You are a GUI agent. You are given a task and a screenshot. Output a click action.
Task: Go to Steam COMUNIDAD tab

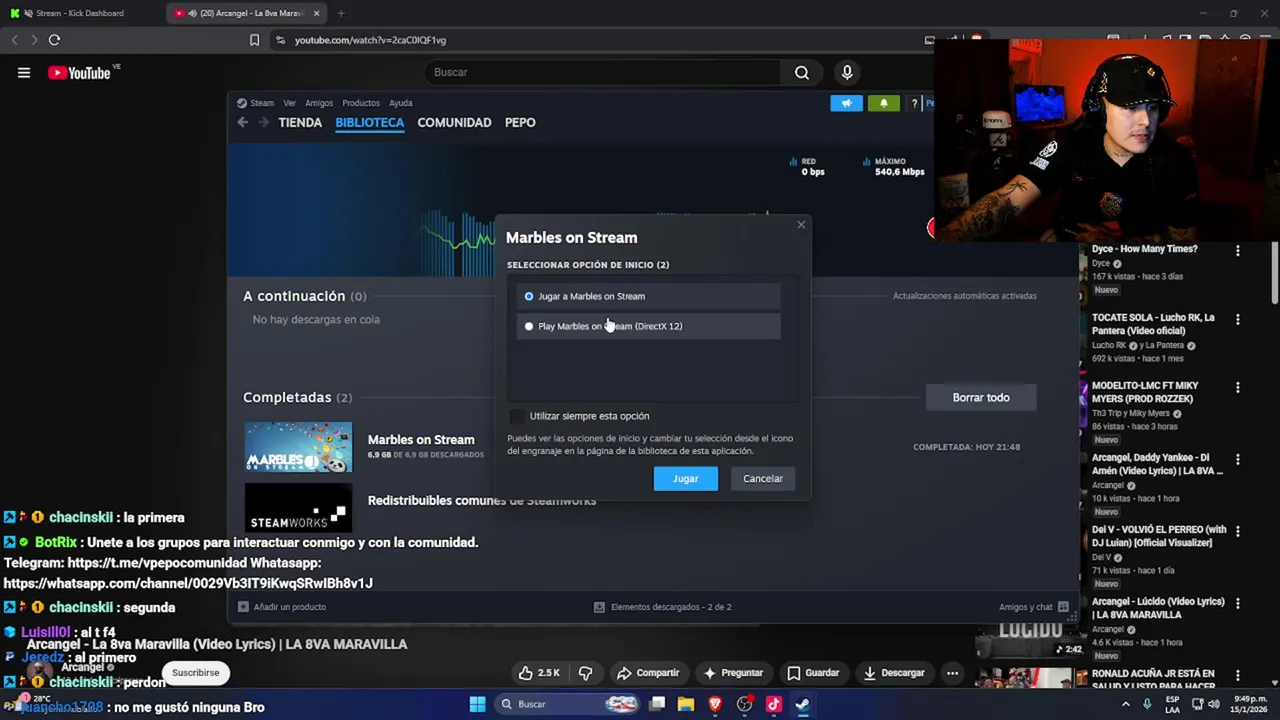454,122
